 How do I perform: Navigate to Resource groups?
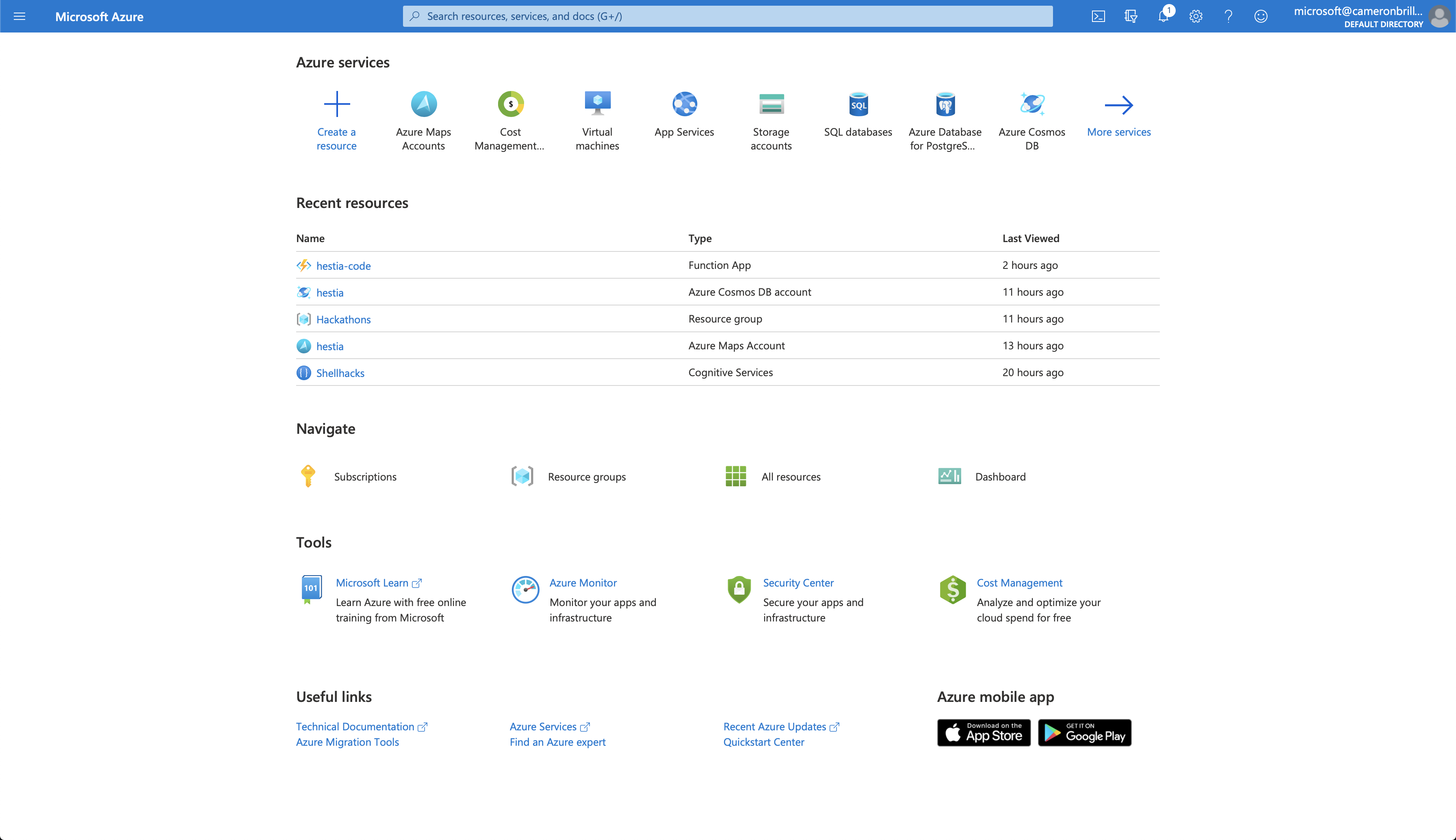tap(586, 476)
